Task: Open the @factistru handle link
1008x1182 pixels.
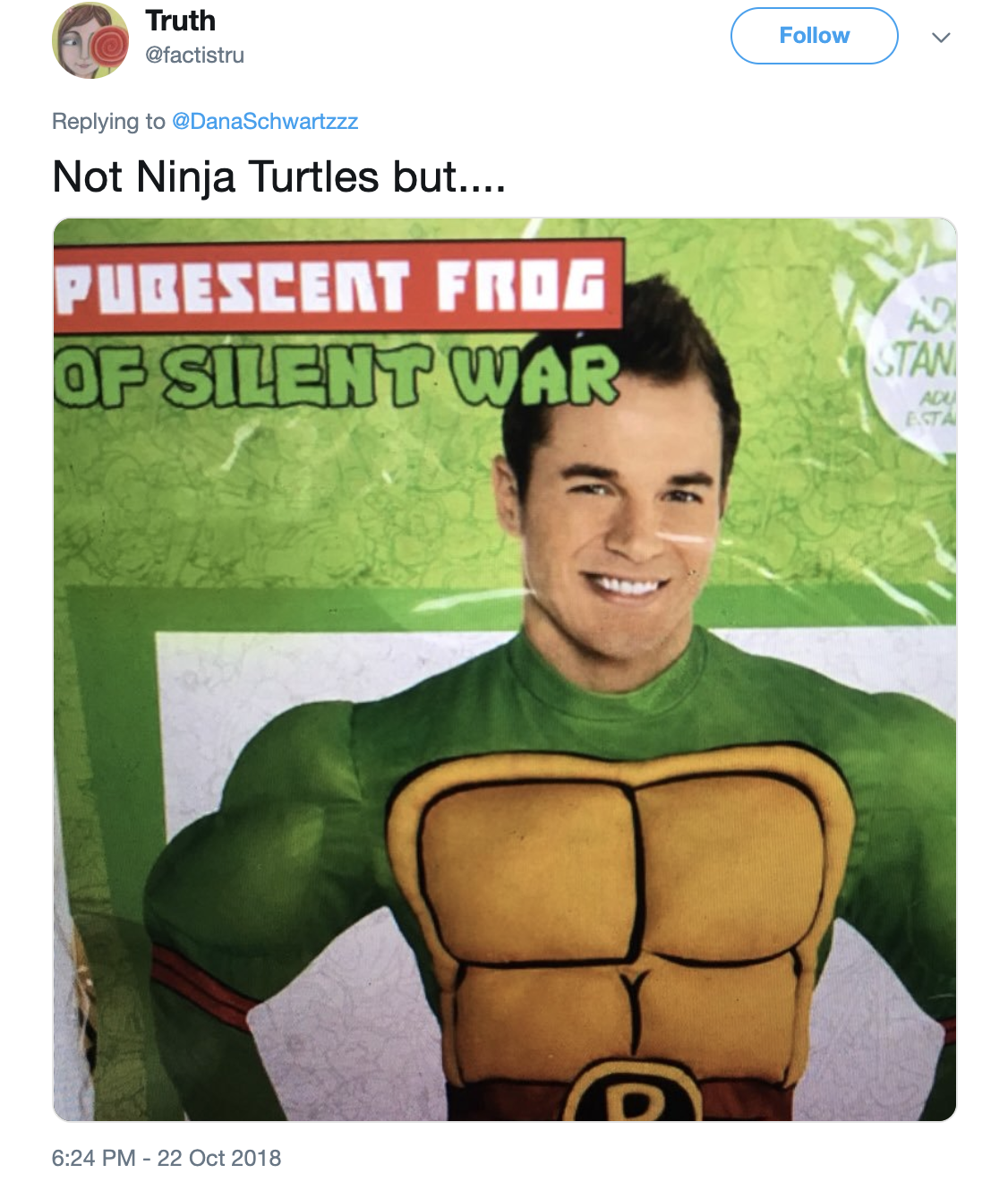Action: (194, 56)
